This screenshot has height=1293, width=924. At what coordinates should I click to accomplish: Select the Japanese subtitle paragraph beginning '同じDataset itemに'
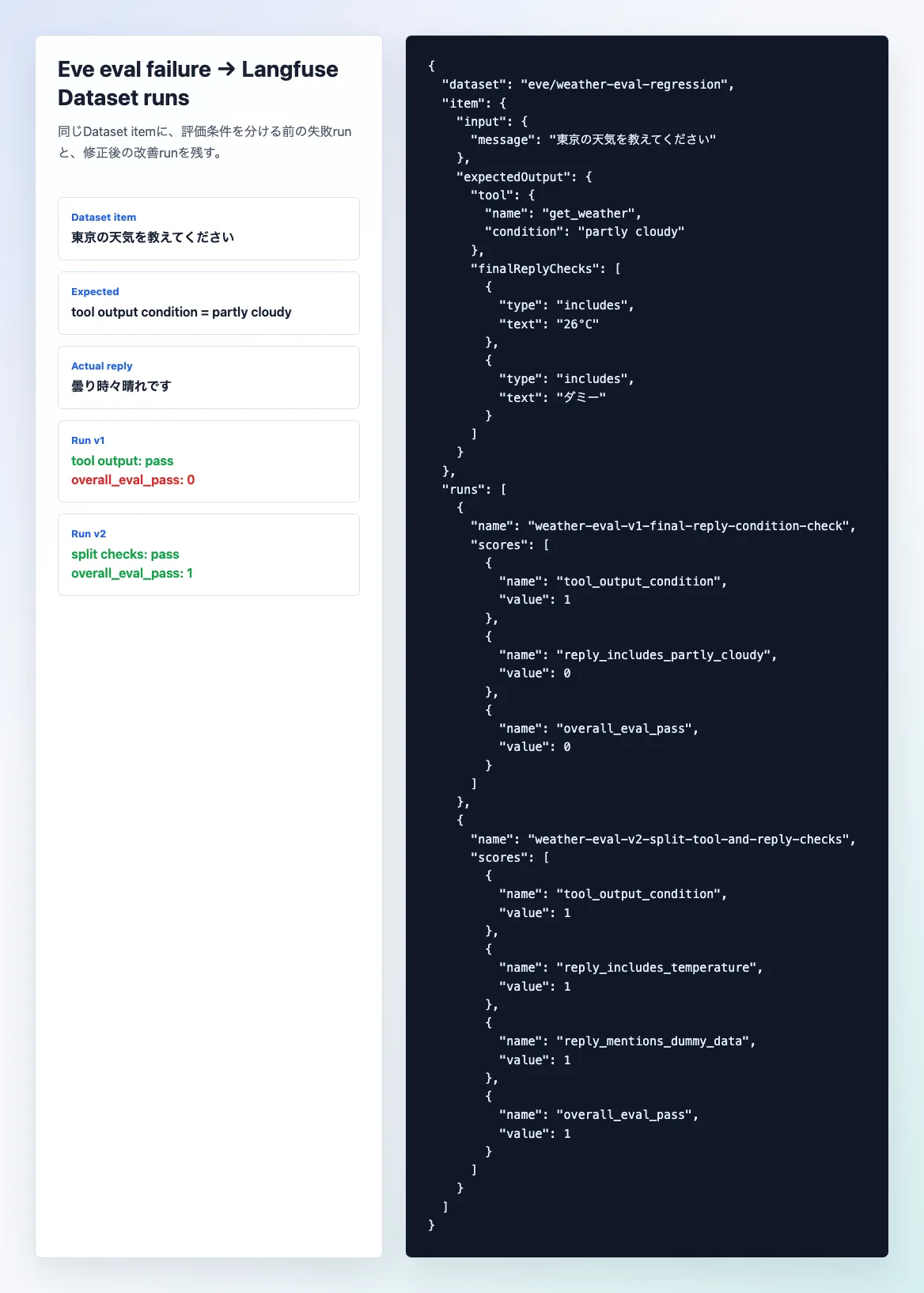click(x=205, y=142)
